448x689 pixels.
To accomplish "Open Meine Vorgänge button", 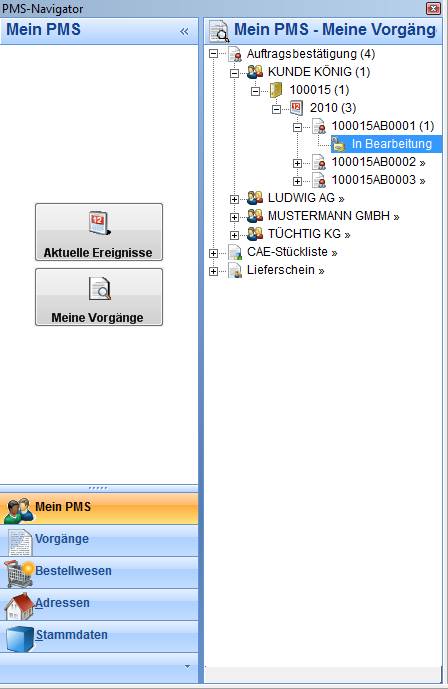I will click(x=99, y=297).
